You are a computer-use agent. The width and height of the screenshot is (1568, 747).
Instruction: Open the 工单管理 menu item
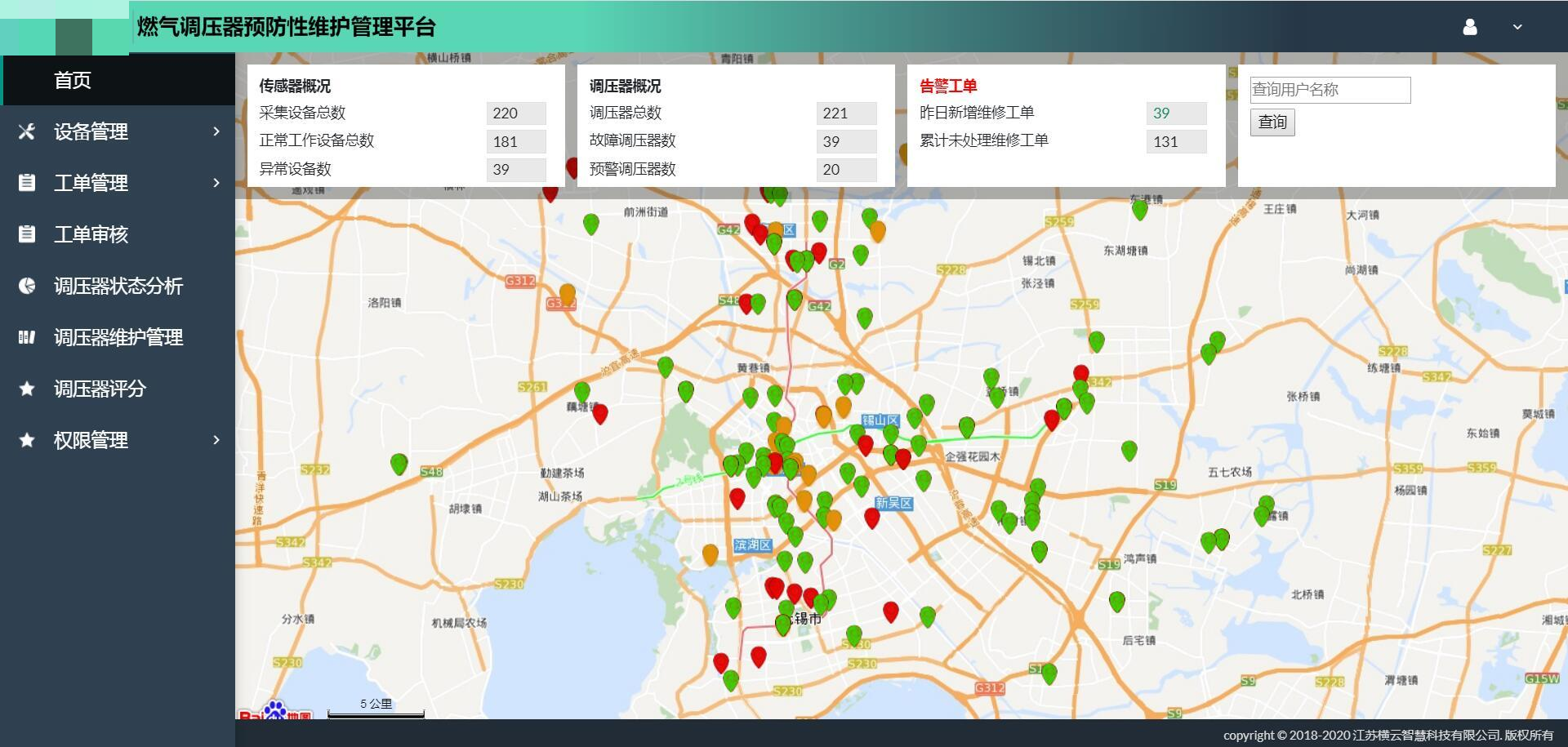point(118,183)
